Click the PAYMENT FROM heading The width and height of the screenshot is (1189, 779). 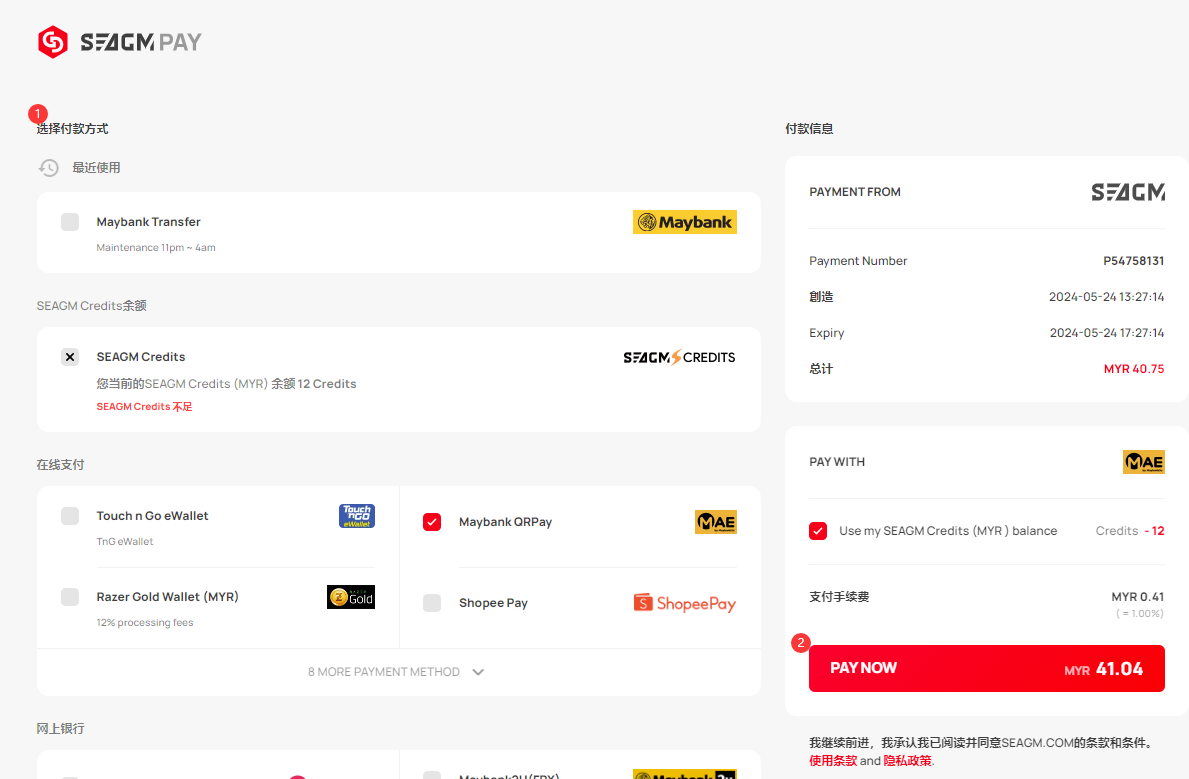tap(855, 192)
